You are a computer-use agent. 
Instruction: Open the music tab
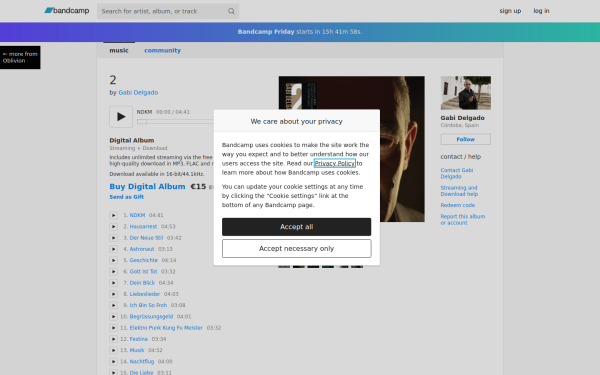(119, 50)
